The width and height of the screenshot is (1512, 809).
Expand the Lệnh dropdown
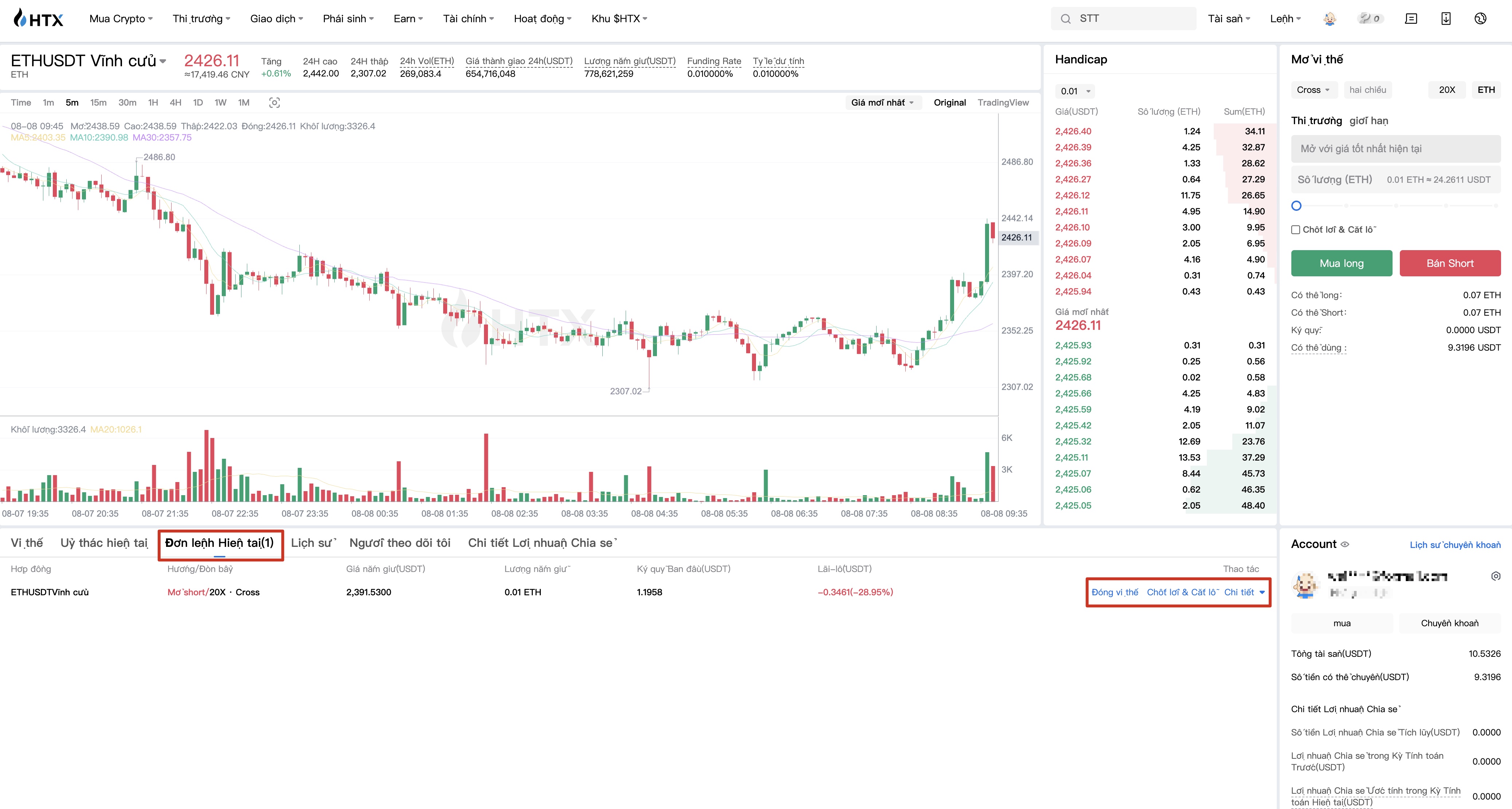pyautogui.click(x=1285, y=19)
